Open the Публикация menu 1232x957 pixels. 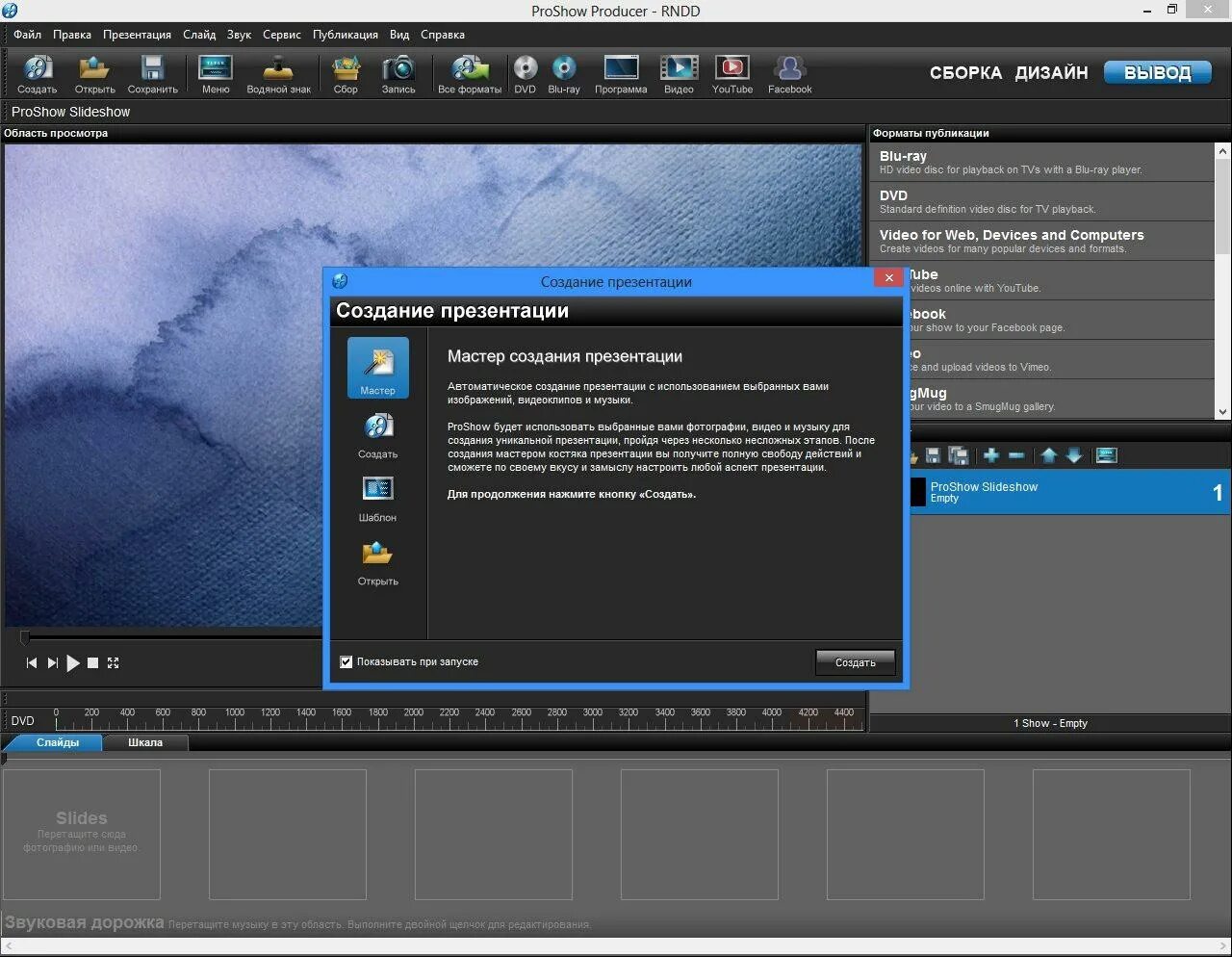(346, 35)
